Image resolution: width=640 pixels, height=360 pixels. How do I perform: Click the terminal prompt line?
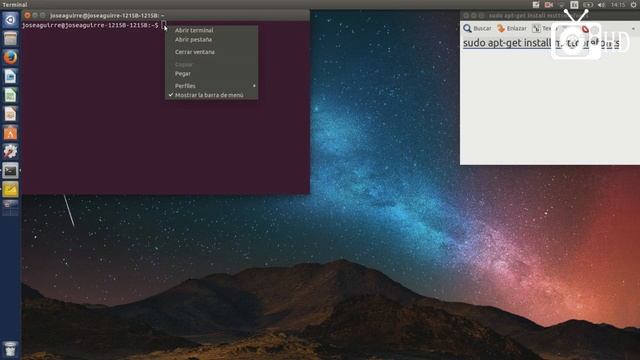pos(90,25)
